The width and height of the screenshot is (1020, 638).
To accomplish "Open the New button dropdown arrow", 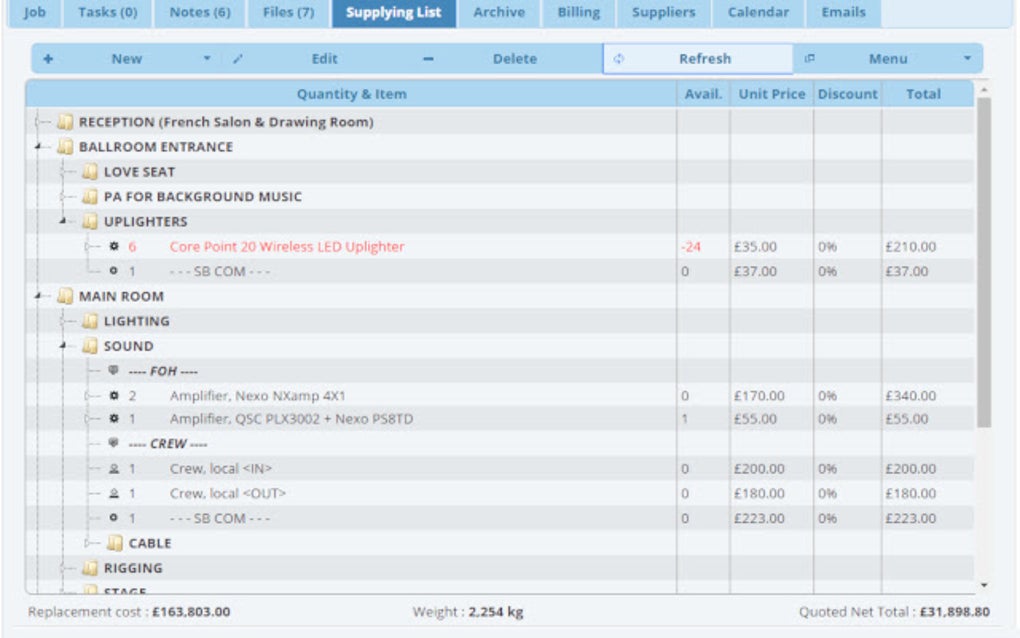I will pos(206,59).
